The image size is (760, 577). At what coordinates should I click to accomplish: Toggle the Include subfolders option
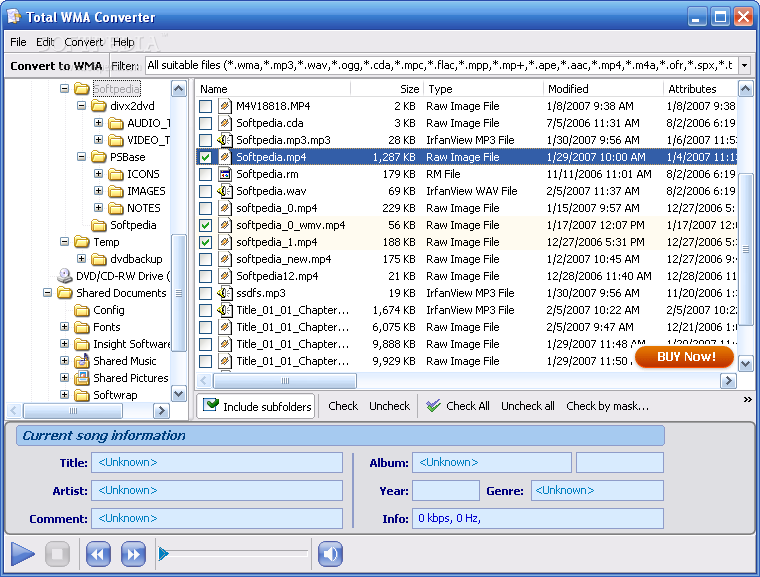click(x=256, y=406)
